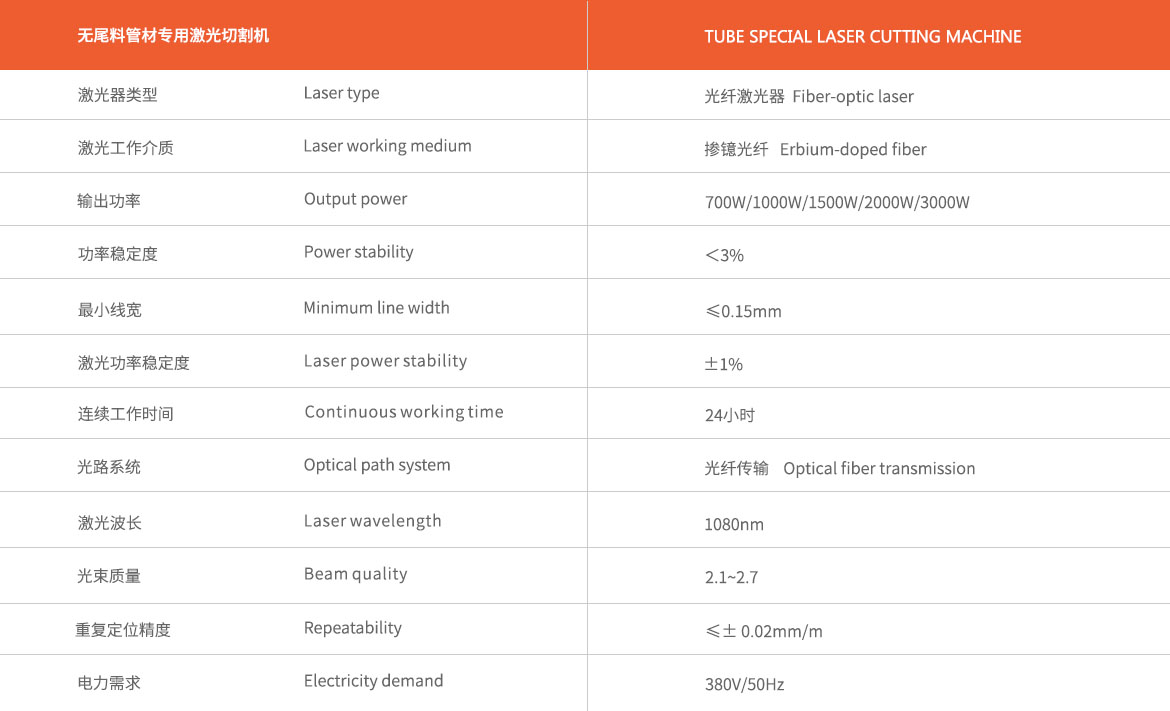Click the Continuous working time label
The width and height of the screenshot is (1170, 711).
point(404,412)
